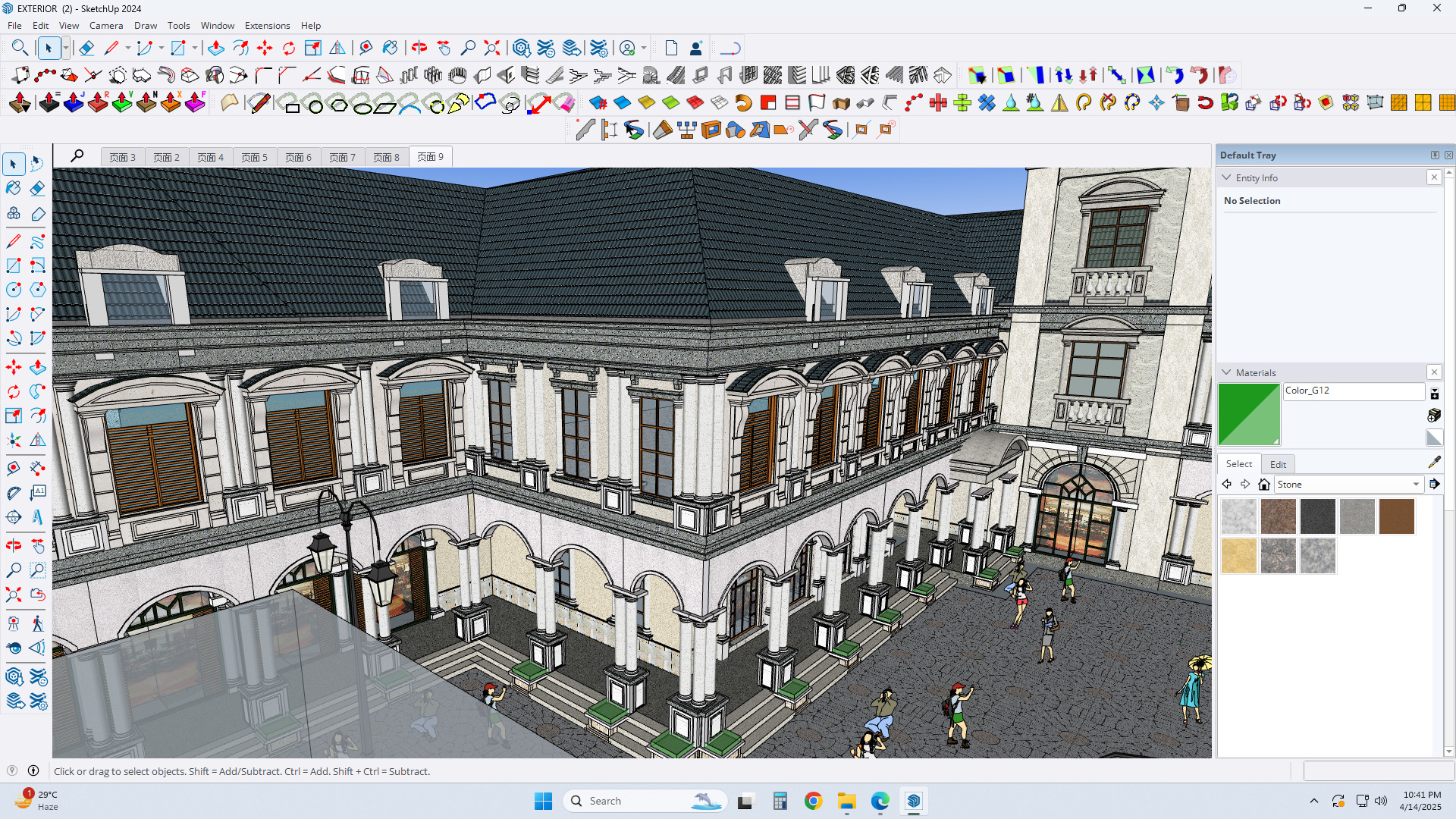Pin the Default Tray auto-hide

[x=1435, y=155]
